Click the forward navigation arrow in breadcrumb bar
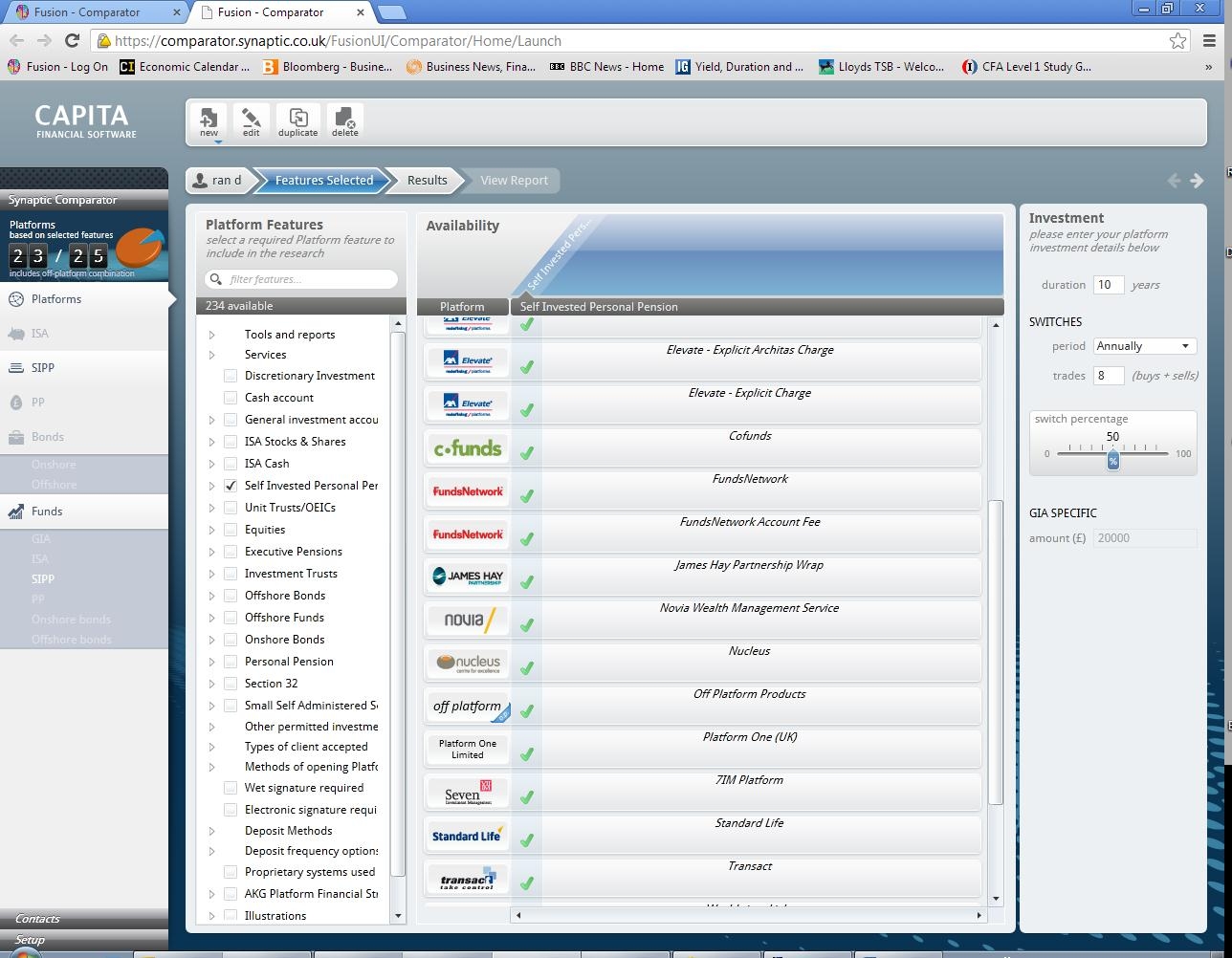This screenshot has width=1232, height=958. pos(1197,181)
